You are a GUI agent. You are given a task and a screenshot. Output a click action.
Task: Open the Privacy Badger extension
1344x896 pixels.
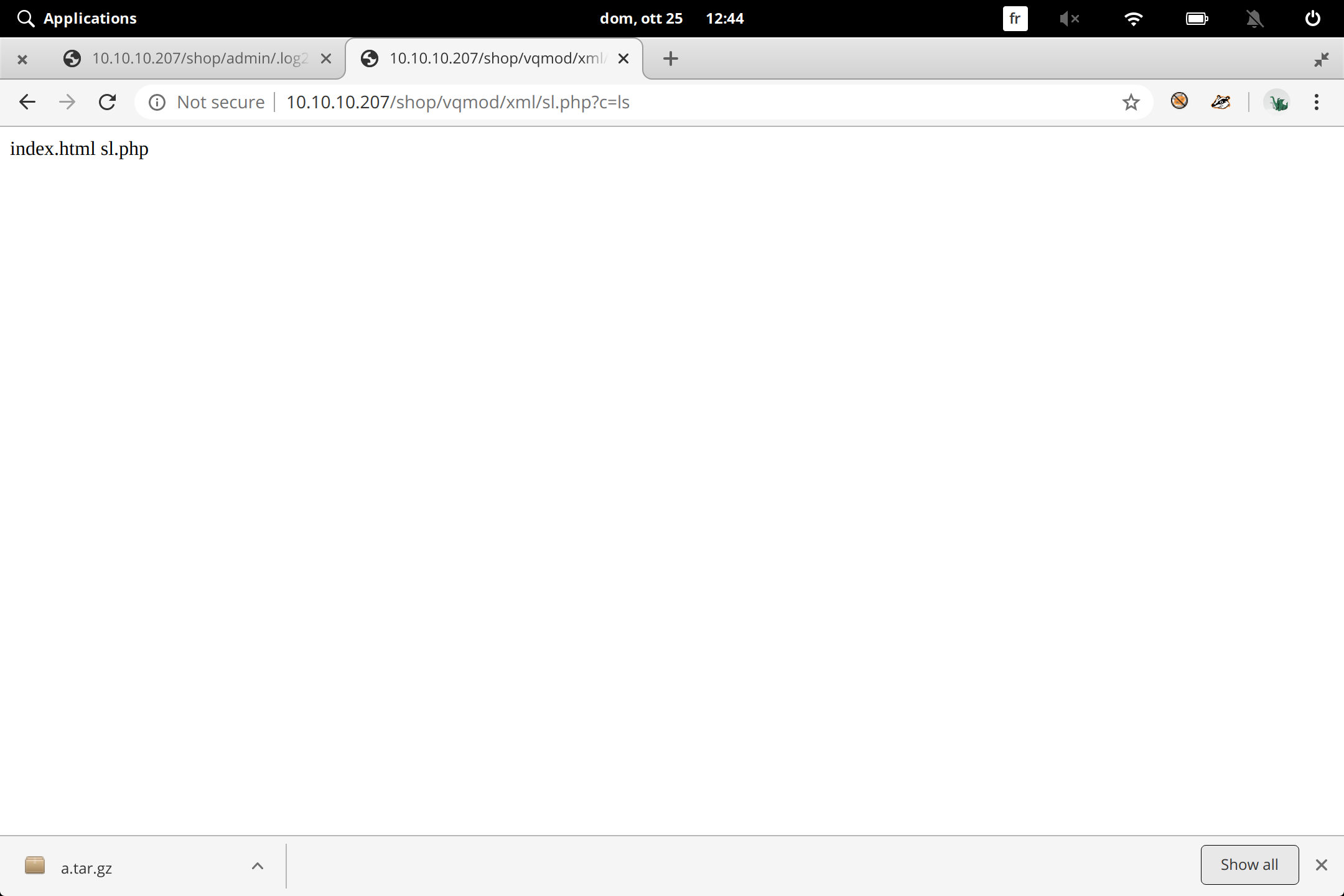click(x=1220, y=101)
